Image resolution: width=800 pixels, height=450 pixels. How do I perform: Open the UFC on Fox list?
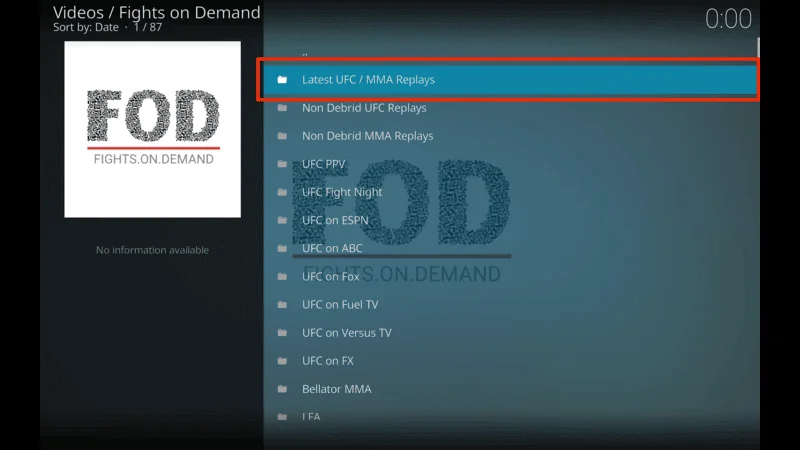tap(510, 276)
